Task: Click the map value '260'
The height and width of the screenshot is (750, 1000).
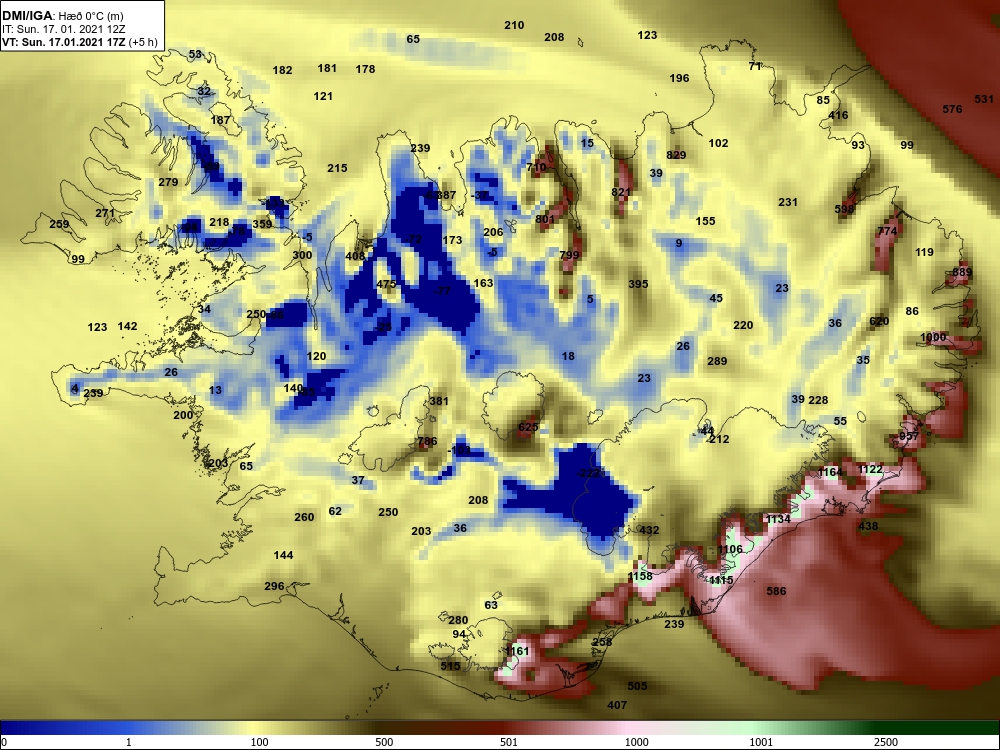Action: tap(304, 517)
